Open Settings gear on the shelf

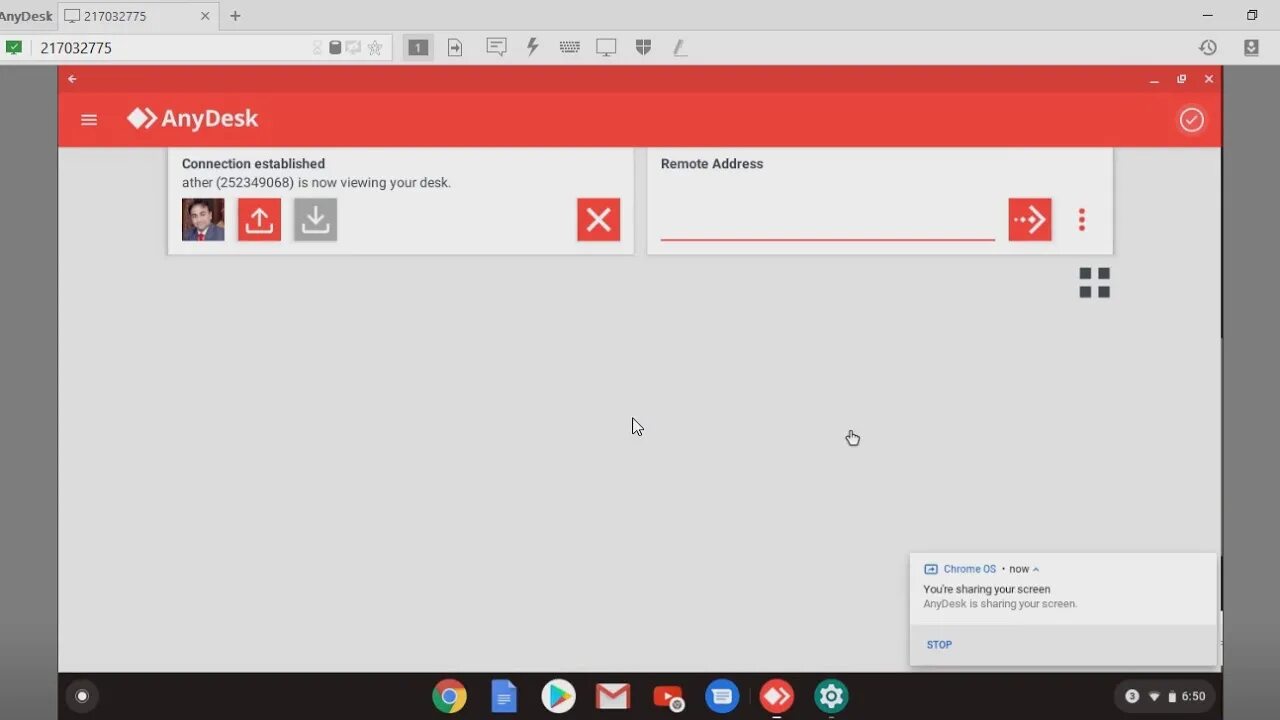831,696
